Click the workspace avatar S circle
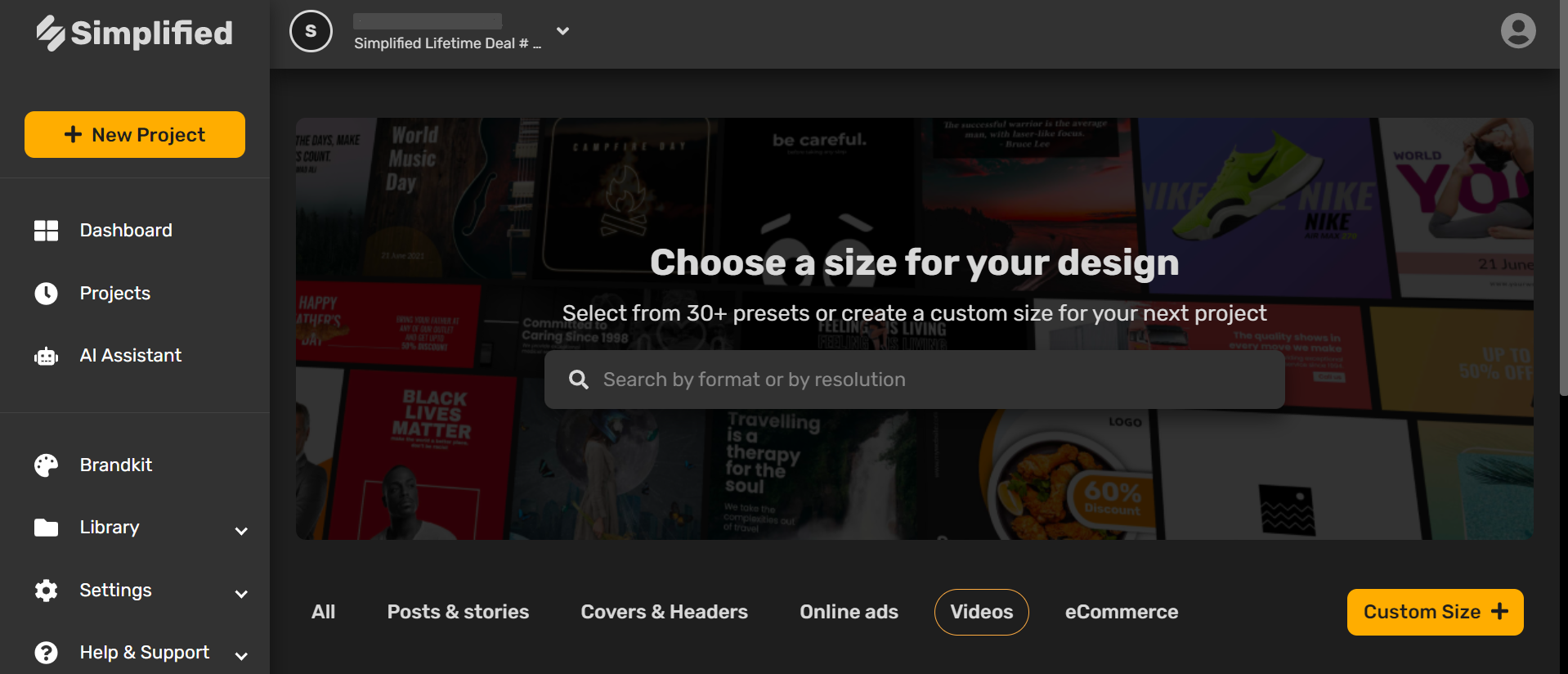The width and height of the screenshot is (1568, 674). (x=311, y=31)
